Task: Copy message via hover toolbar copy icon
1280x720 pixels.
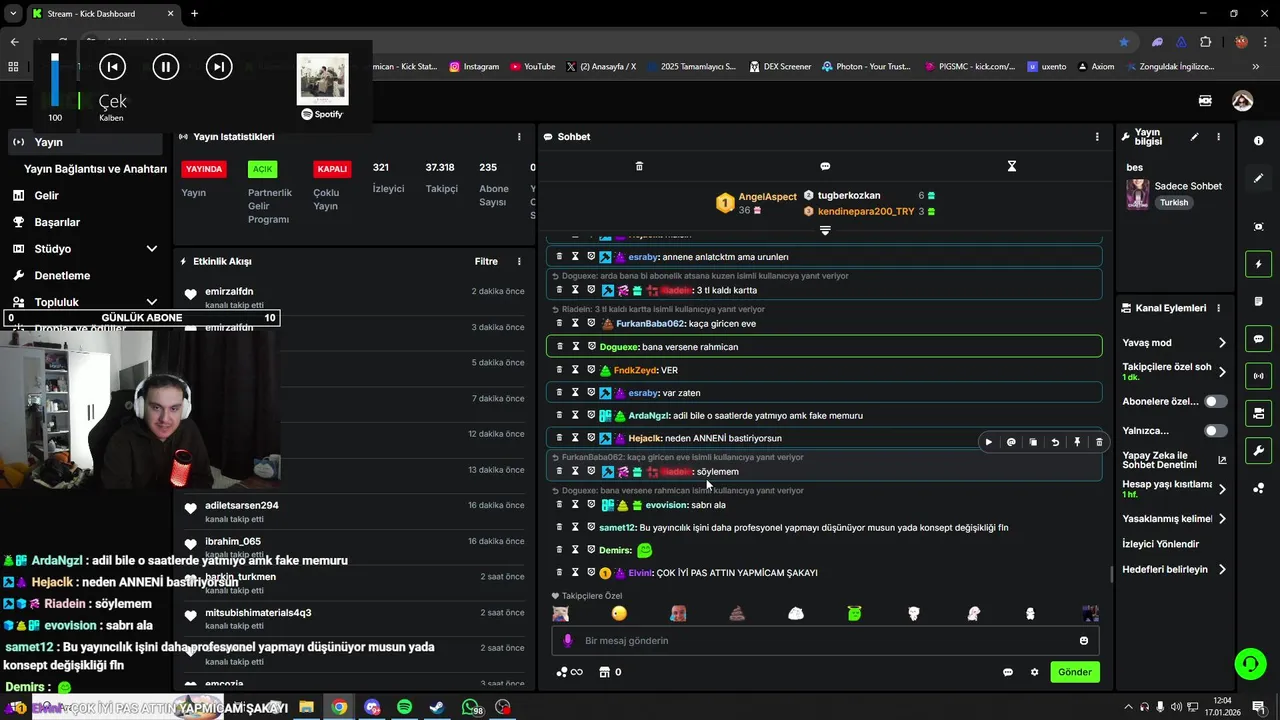Action: coord(1033,442)
